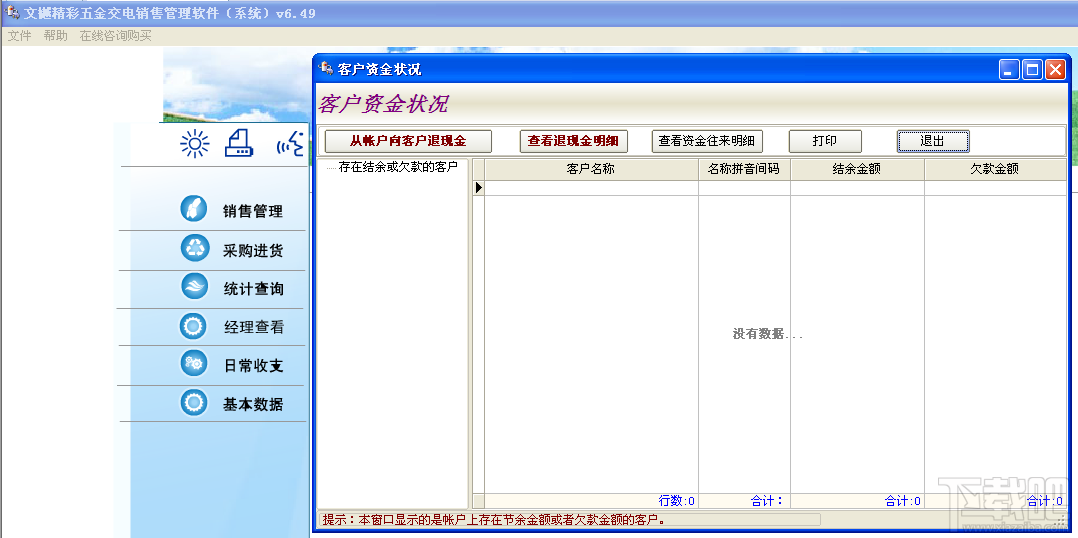This screenshot has height=538, width=1078.
Task: Open the 帮助 menu
Action: [x=56, y=36]
